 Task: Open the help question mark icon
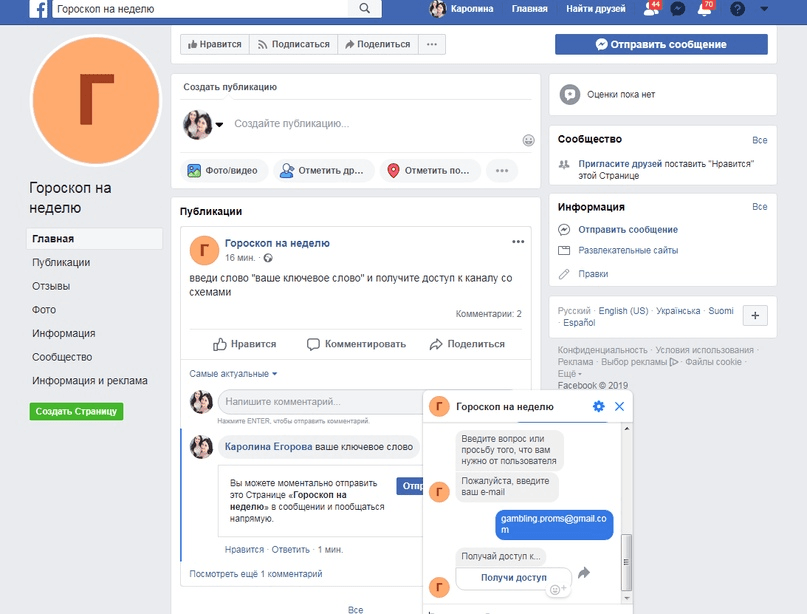(737, 9)
